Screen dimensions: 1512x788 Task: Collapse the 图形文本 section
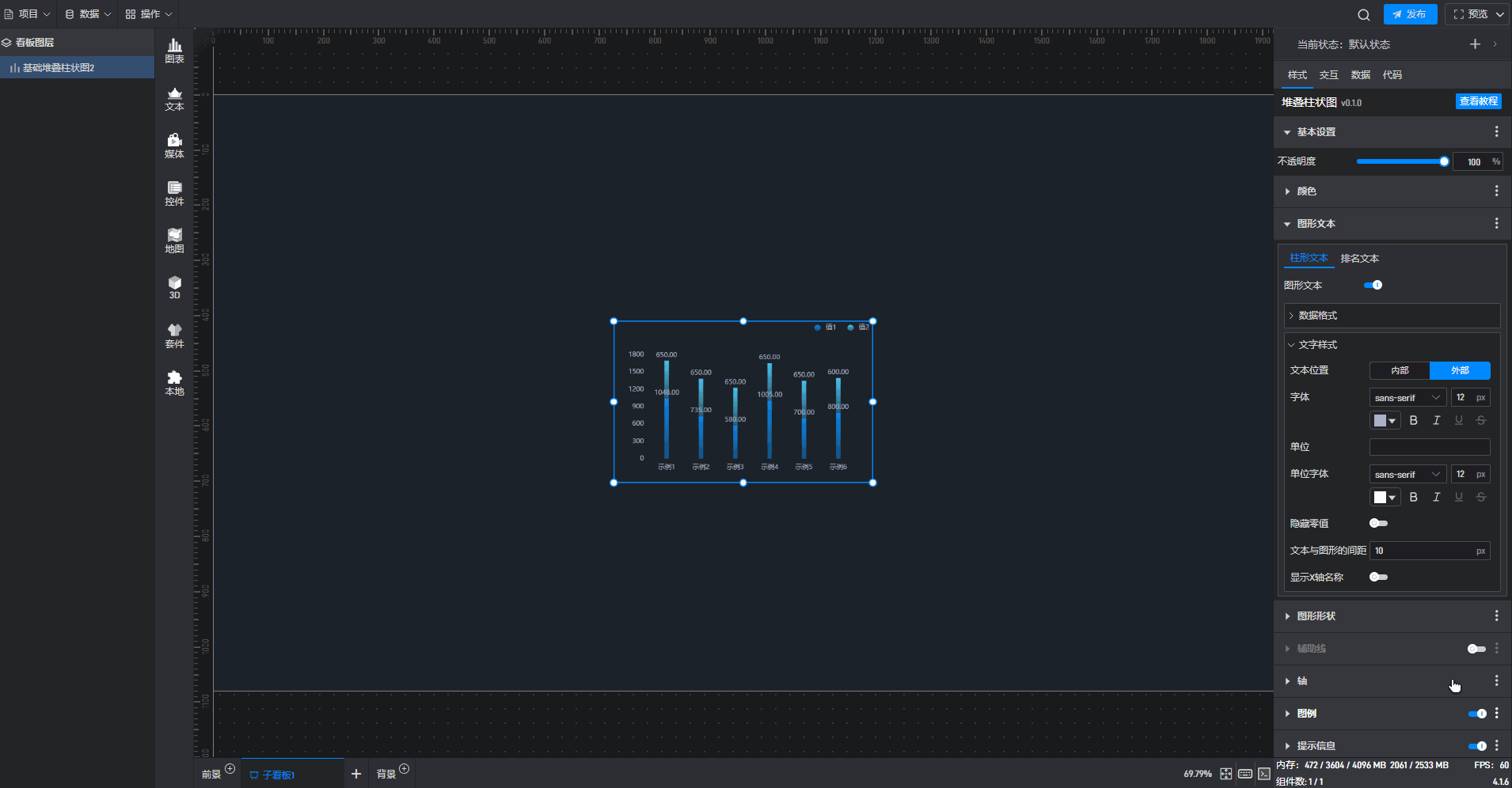[1287, 224]
